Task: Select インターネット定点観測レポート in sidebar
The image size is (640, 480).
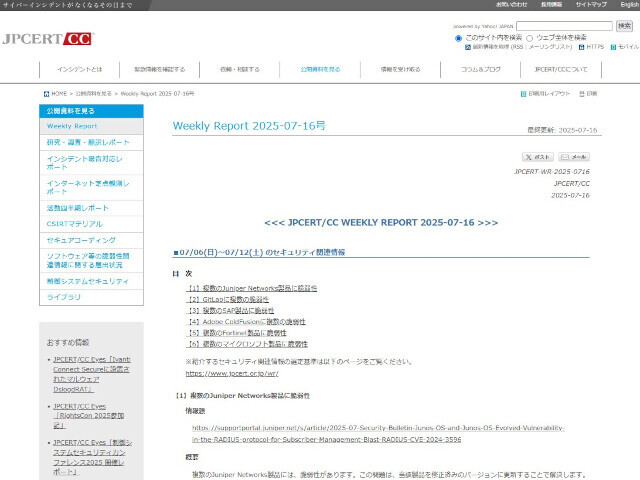Action: 91,187
